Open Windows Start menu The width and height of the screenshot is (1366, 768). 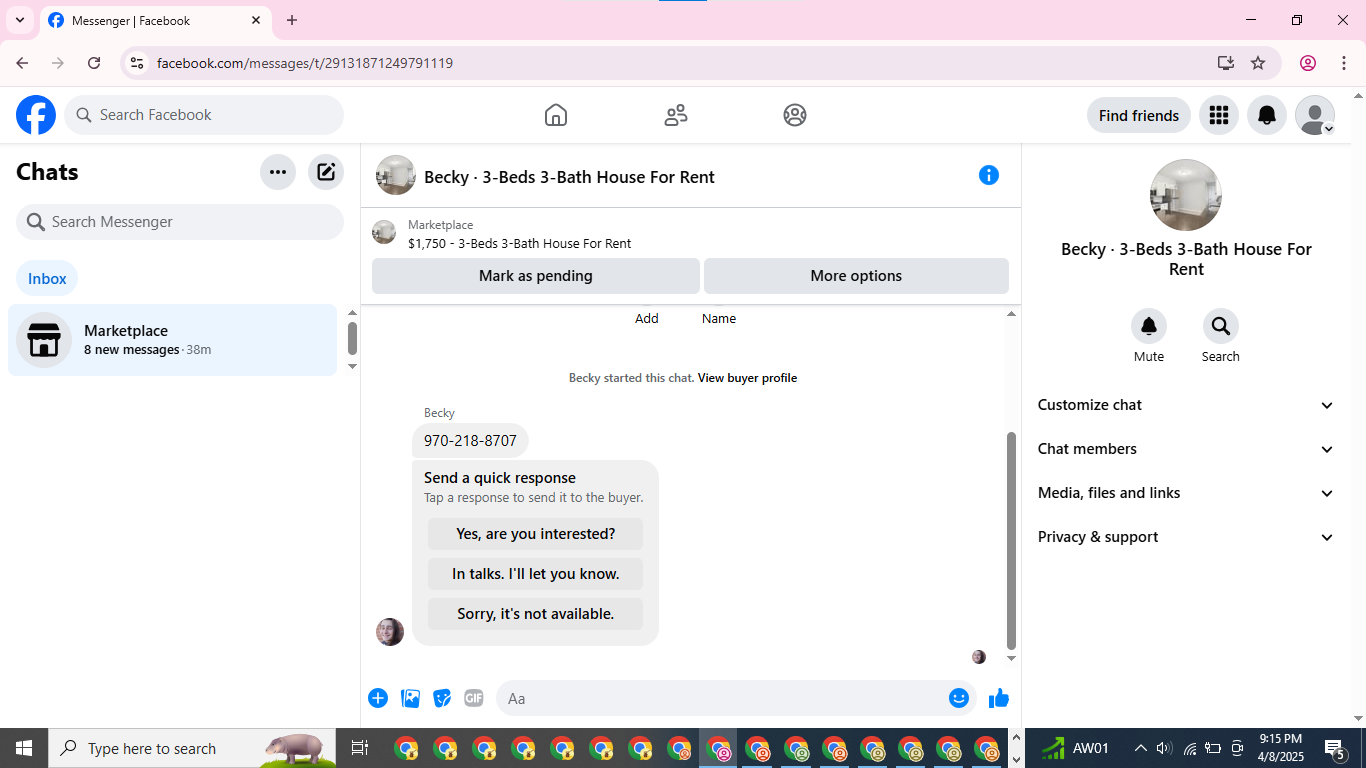click(24, 748)
